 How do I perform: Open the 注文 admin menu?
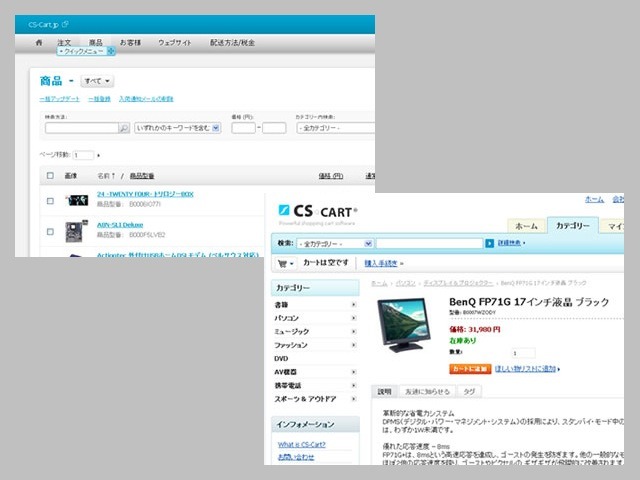tap(64, 42)
